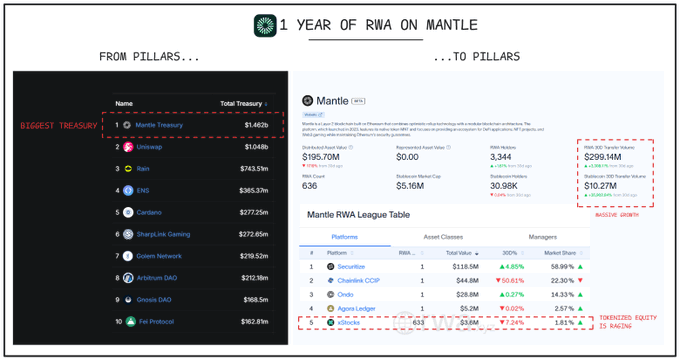Click the 50.61% Chainlink 30D change
The width and height of the screenshot is (680, 360).
click(510, 281)
